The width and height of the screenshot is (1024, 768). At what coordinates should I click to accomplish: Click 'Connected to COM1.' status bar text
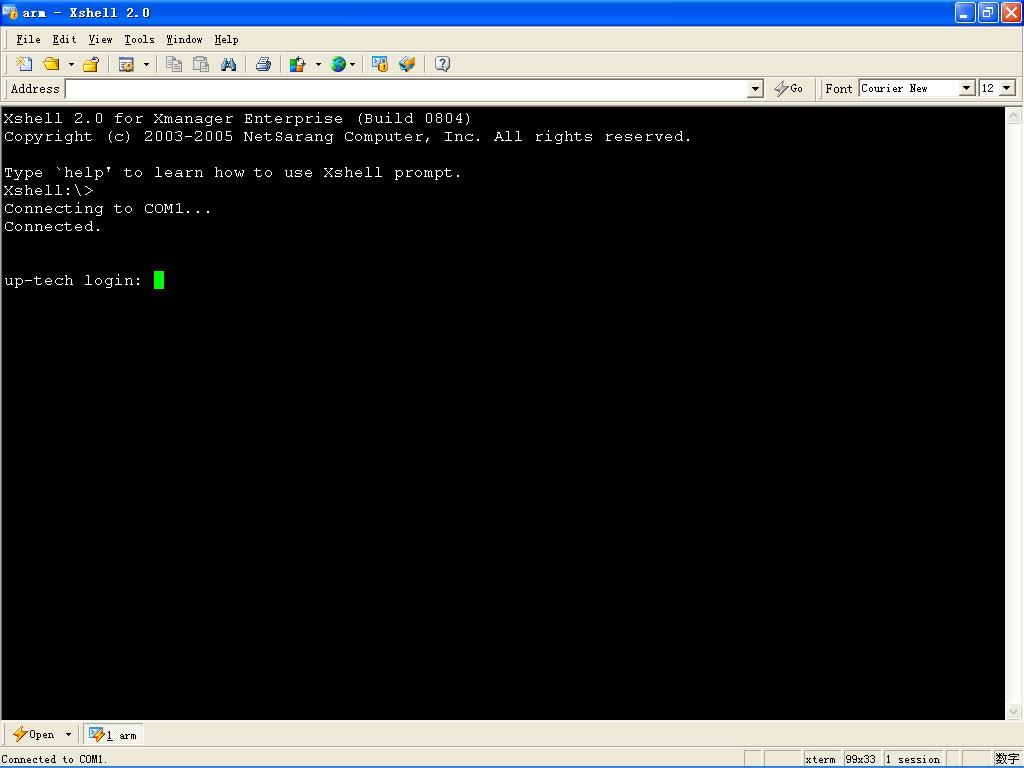coord(54,760)
